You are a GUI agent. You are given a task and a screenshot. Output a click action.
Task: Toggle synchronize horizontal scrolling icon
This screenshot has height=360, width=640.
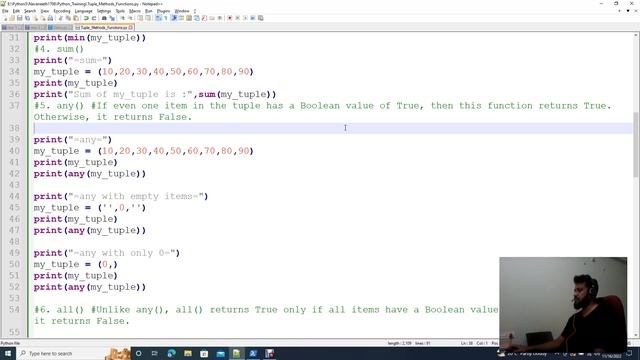coord(149,18)
